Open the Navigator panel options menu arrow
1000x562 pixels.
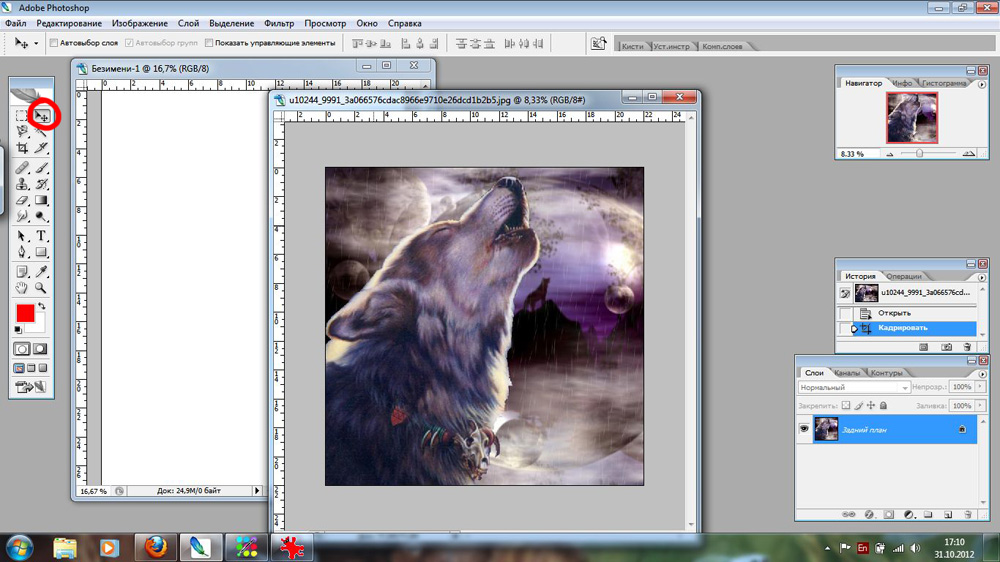pos(982,84)
